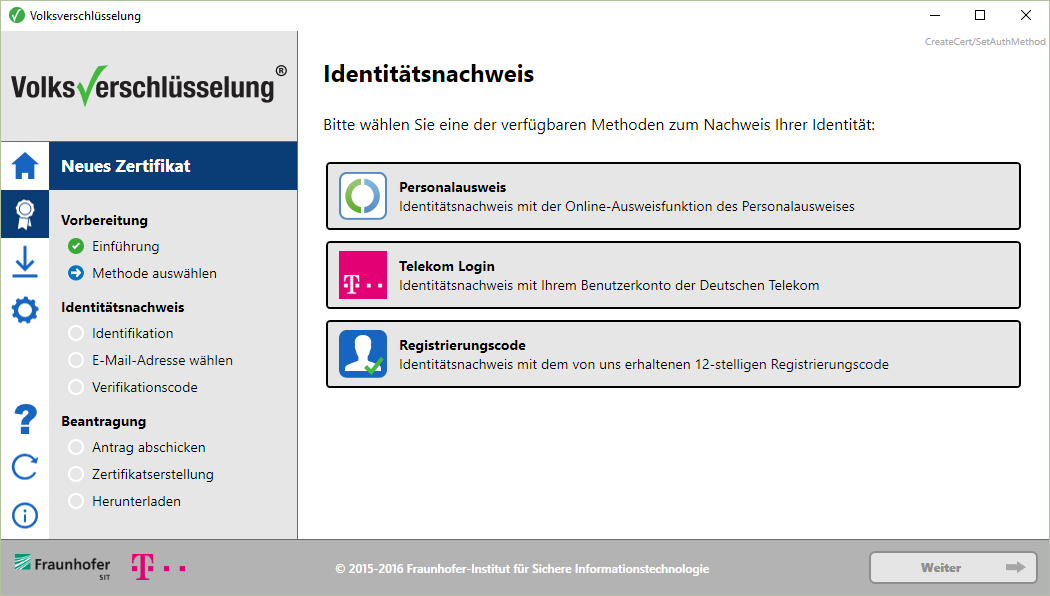Click the Registrierungscode user checkmark icon
The width and height of the screenshot is (1050, 596).
(x=363, y=354)
